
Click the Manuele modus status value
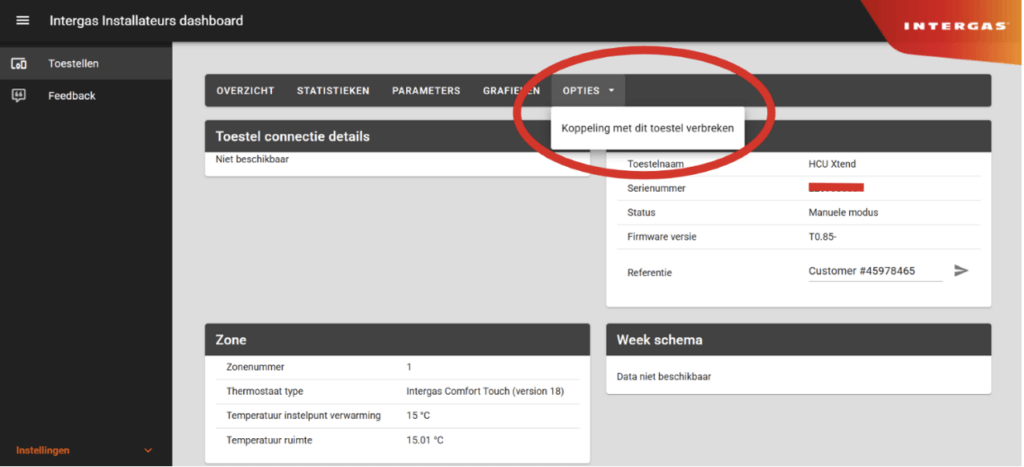pyautogui.click(x=843, y=212)
